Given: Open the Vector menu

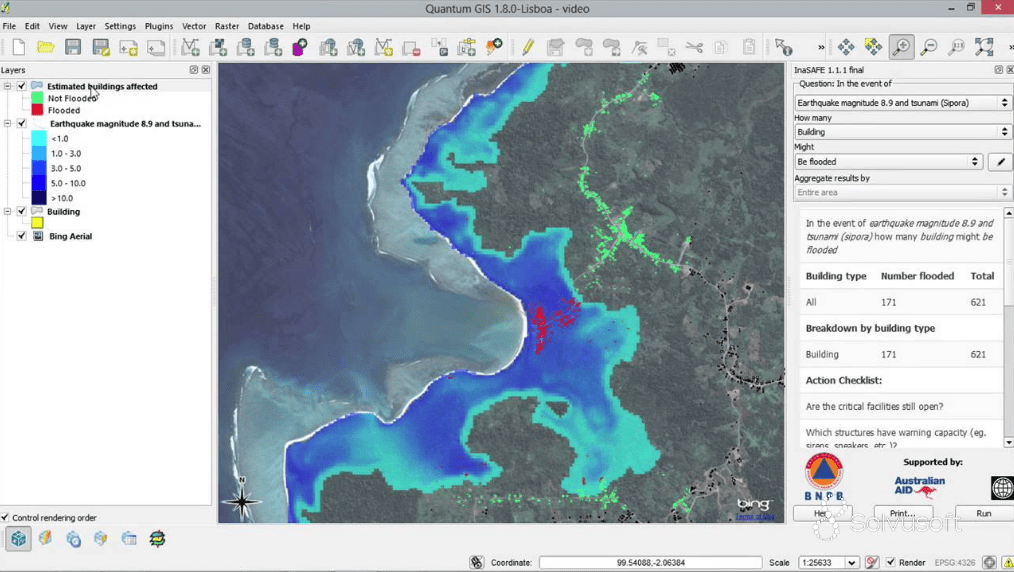Looking at the screenshot, I should point(193,26).
